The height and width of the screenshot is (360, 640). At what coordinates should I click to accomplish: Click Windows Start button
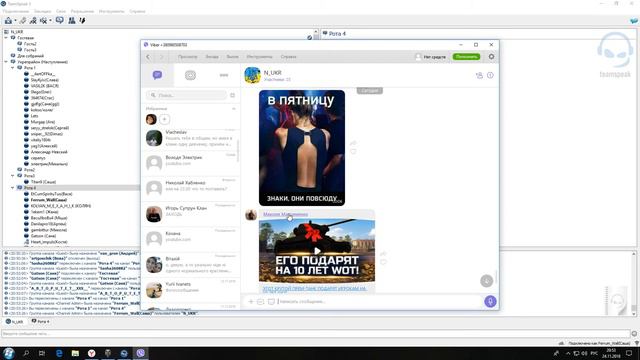point(9,353)
